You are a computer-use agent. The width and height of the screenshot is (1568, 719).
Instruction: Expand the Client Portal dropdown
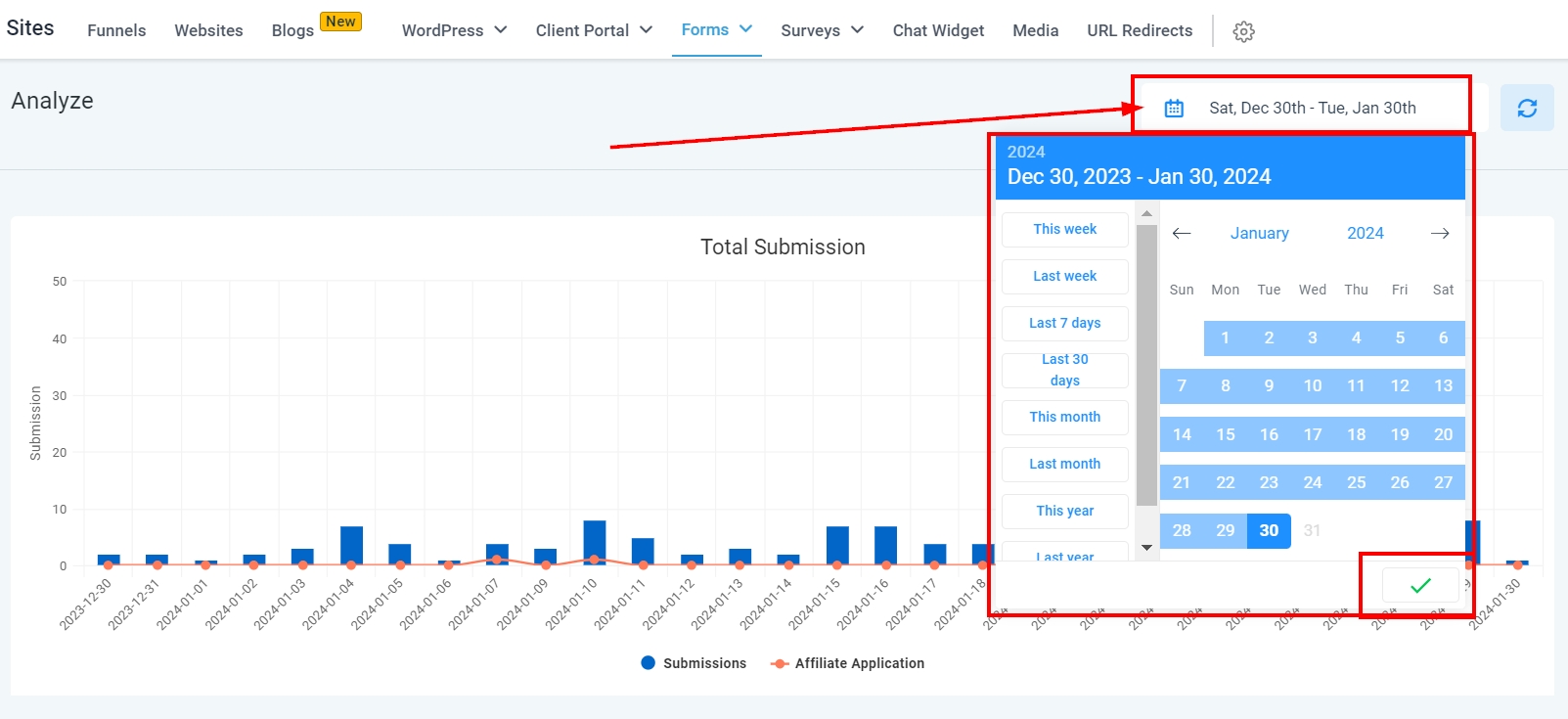[x=593, y=30]
